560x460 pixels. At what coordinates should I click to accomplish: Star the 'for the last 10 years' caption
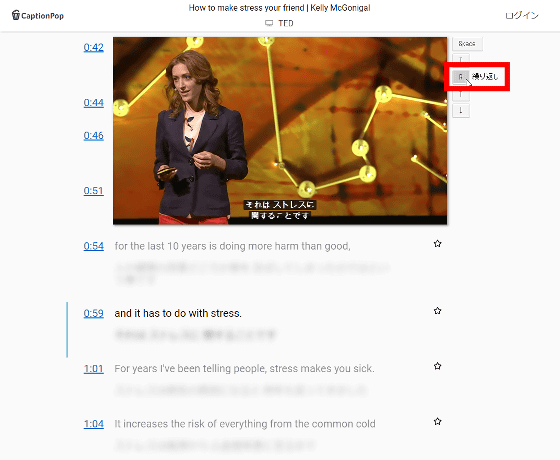tap(438, 244)
